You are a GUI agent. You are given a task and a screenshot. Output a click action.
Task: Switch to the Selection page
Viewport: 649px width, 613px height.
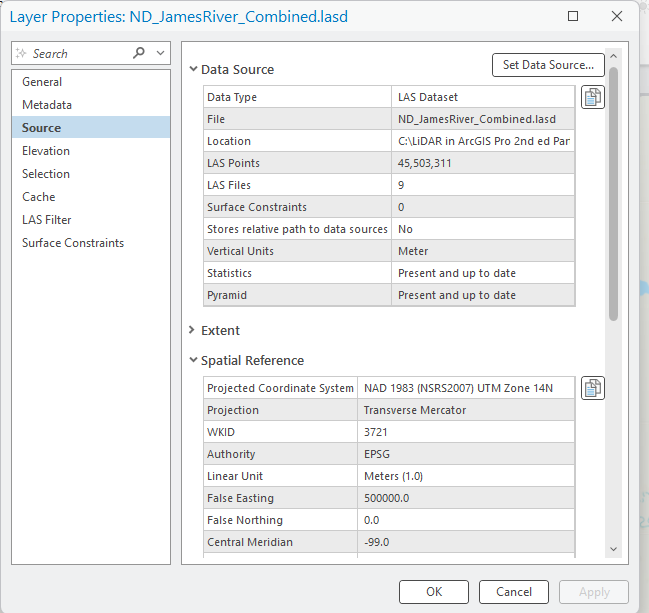click(91, 174)
